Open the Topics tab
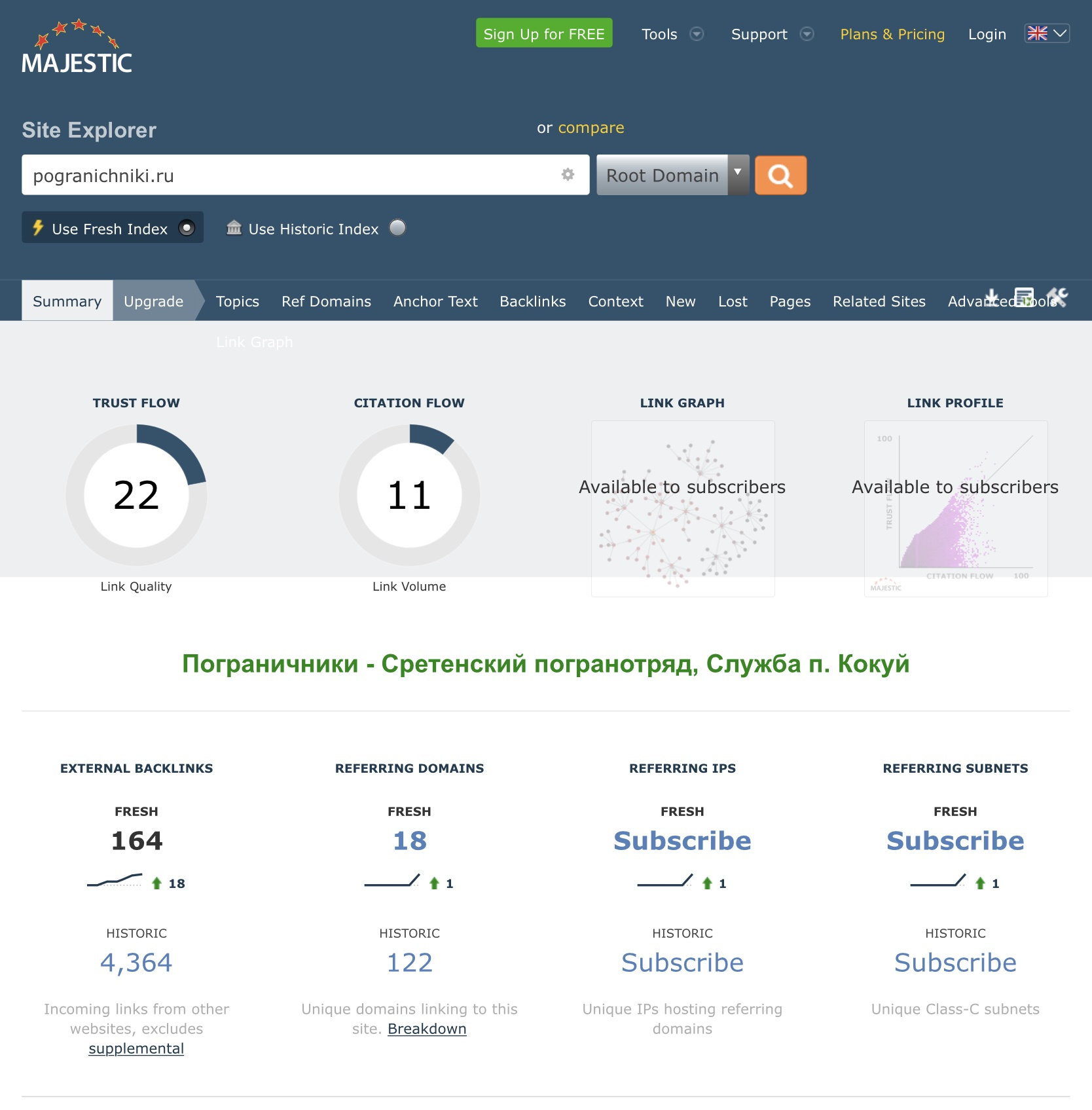Image resolution: width=1092 pixels, height=1110 pixels. coord(238,301)
